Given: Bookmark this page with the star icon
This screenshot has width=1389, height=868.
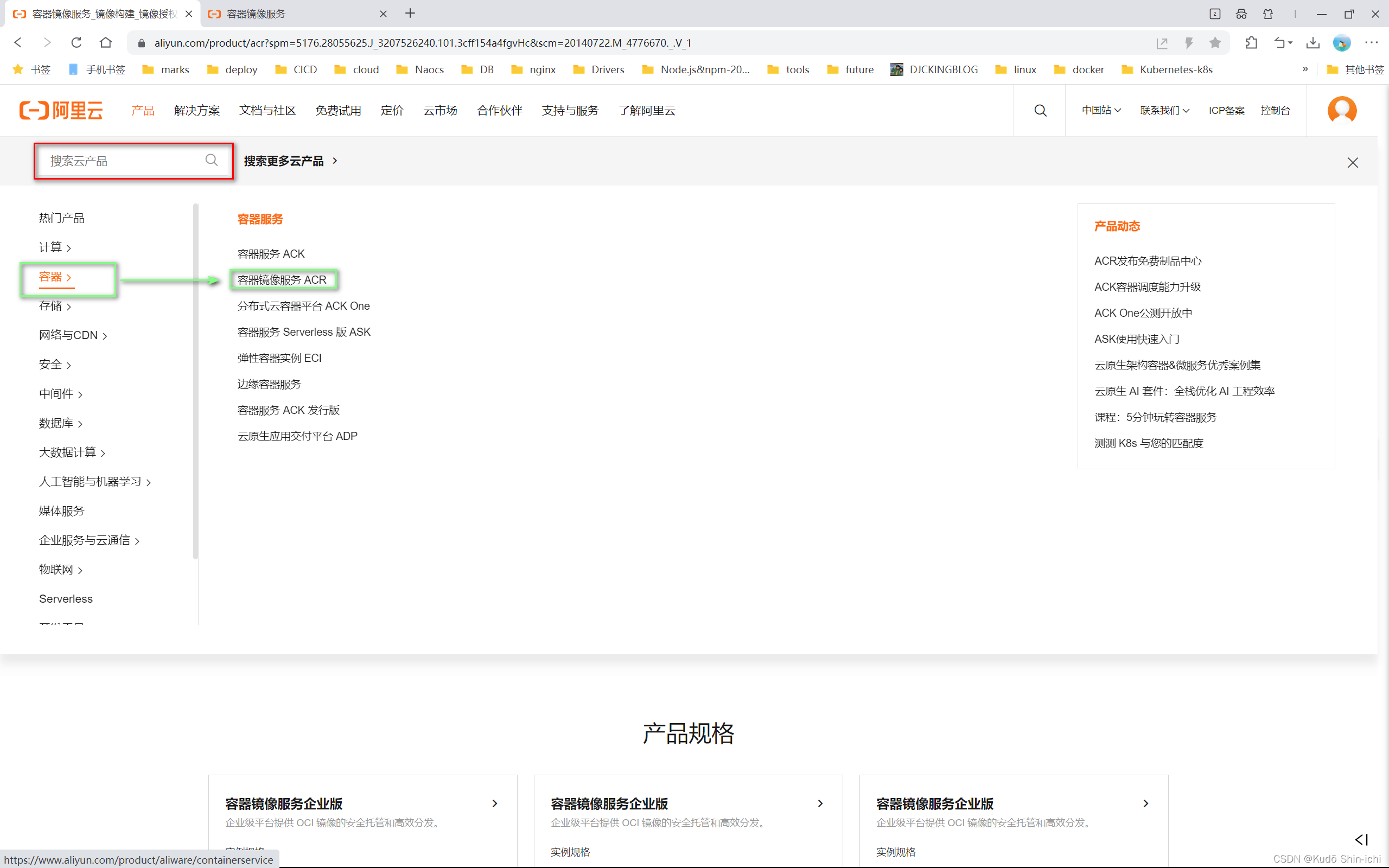Looking at the screenshot, I should 1214,42.
